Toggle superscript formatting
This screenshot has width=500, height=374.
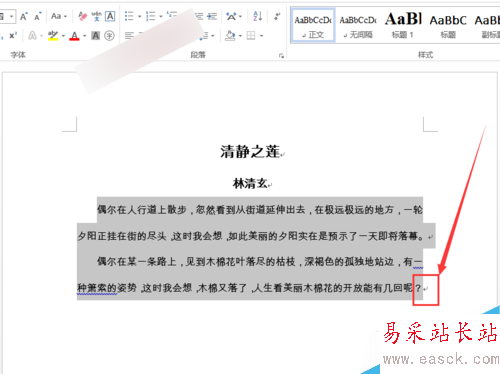[13, 35]
